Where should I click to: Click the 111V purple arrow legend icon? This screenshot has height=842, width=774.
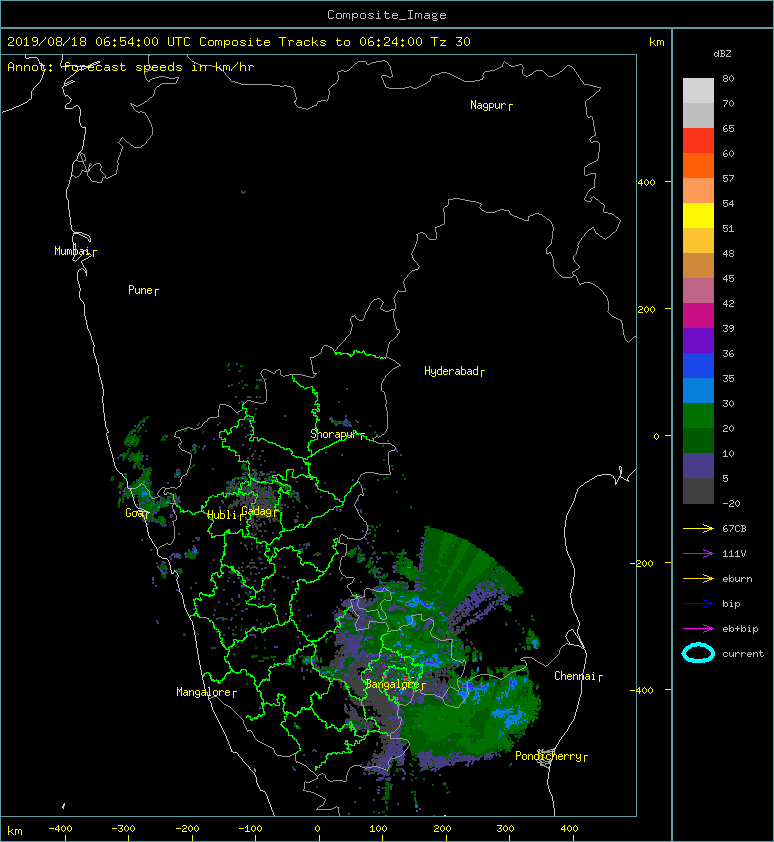pyautogui.click(x=698, y=554)
